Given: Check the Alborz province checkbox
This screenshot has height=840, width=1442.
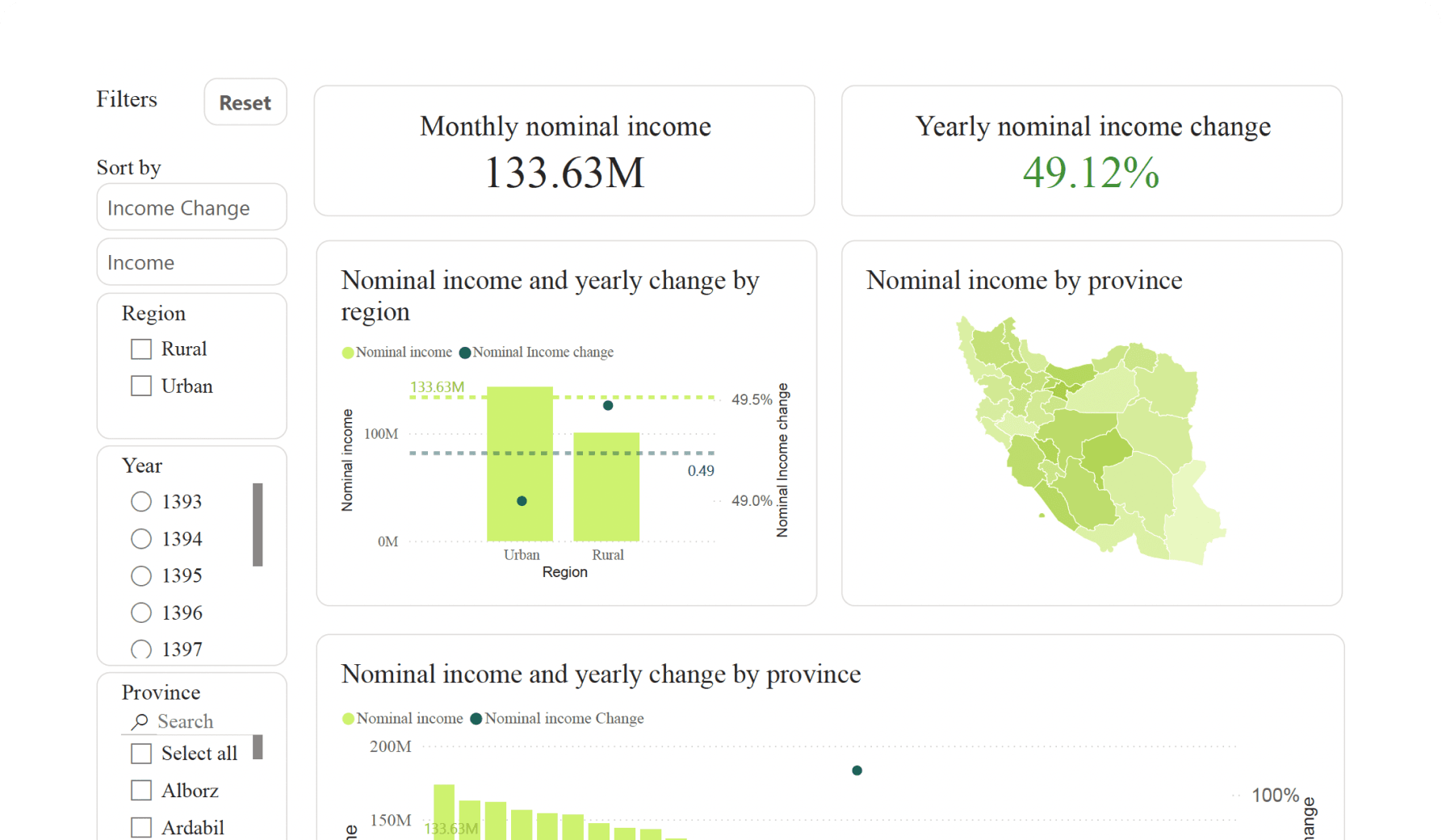Looking at the screenshot, I should [141, 789].
